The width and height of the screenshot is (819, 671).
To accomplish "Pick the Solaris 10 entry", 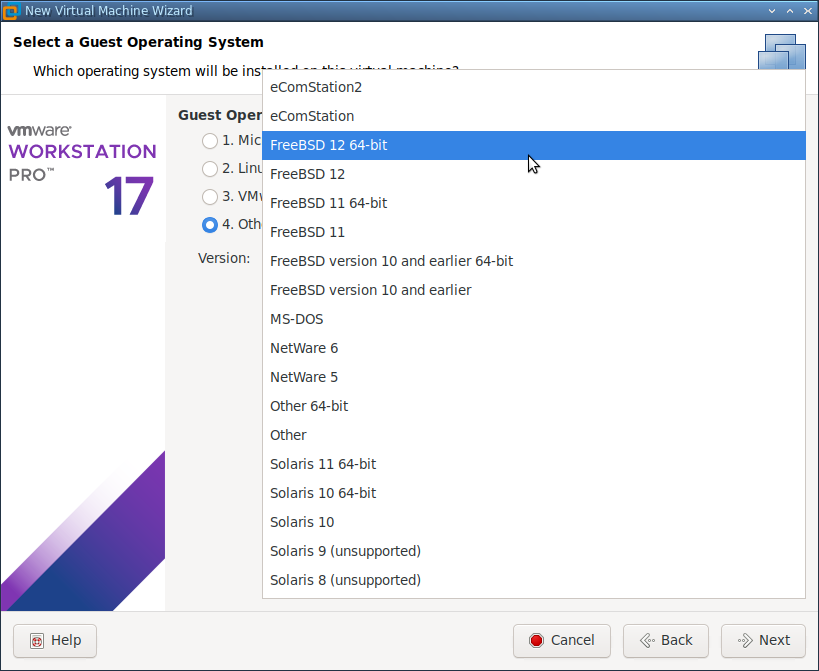I will [534, 522].
